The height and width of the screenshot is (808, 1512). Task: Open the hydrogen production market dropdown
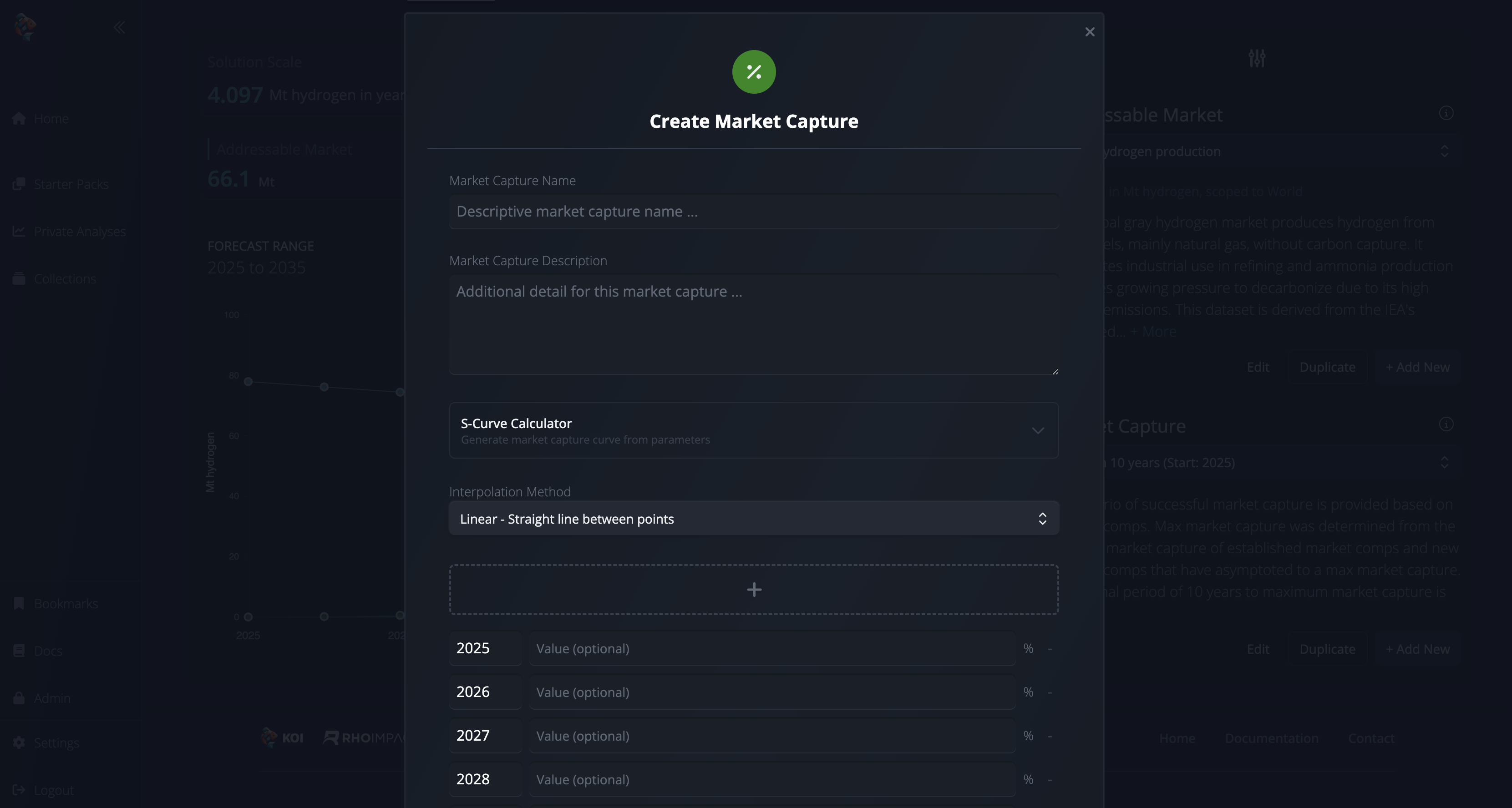1274,151
